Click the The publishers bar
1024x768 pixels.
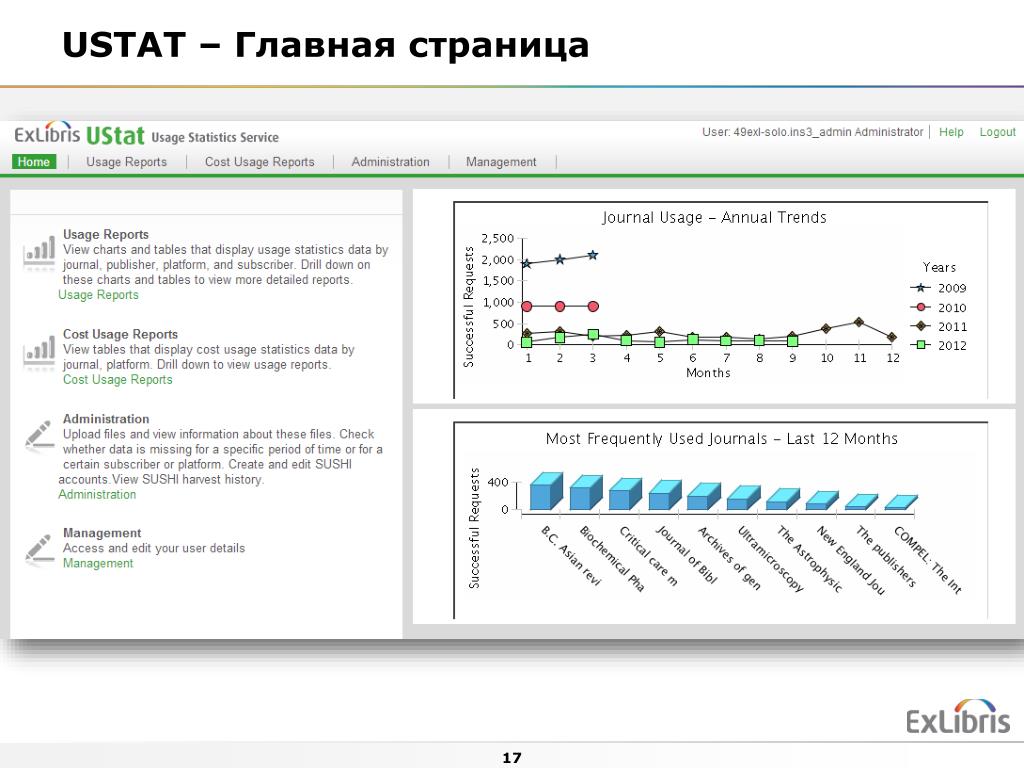(861, 502)
